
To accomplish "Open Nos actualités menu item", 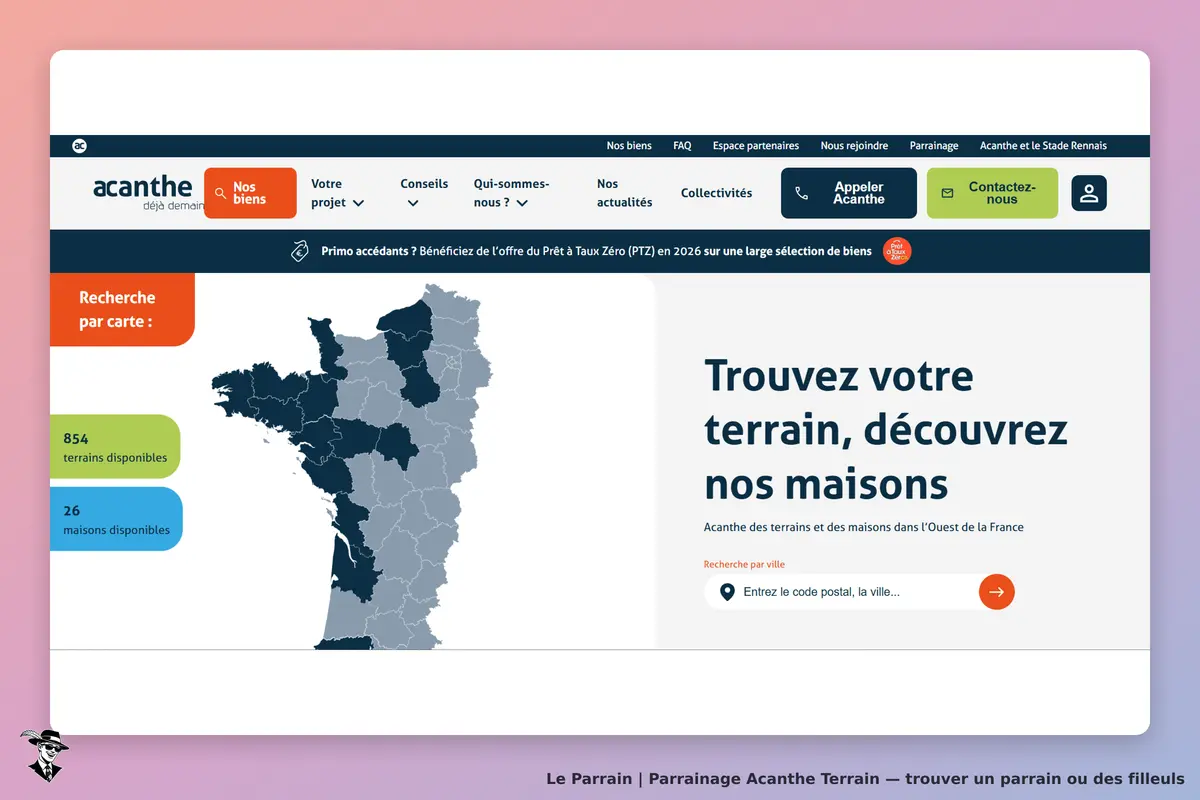I will tap(624, 193).
